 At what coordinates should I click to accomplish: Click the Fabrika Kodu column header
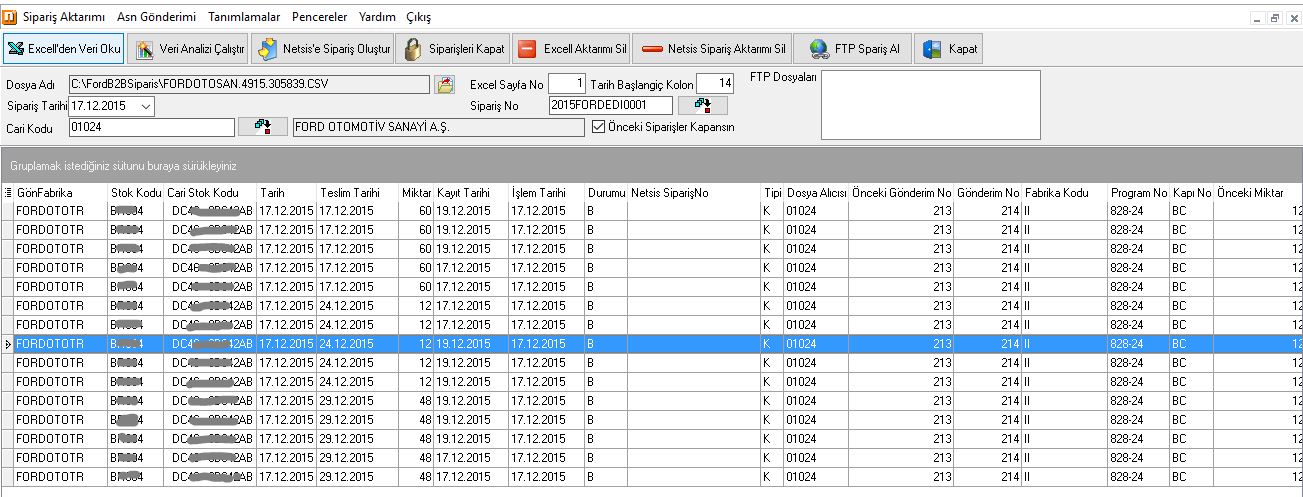coord(1064,192)
